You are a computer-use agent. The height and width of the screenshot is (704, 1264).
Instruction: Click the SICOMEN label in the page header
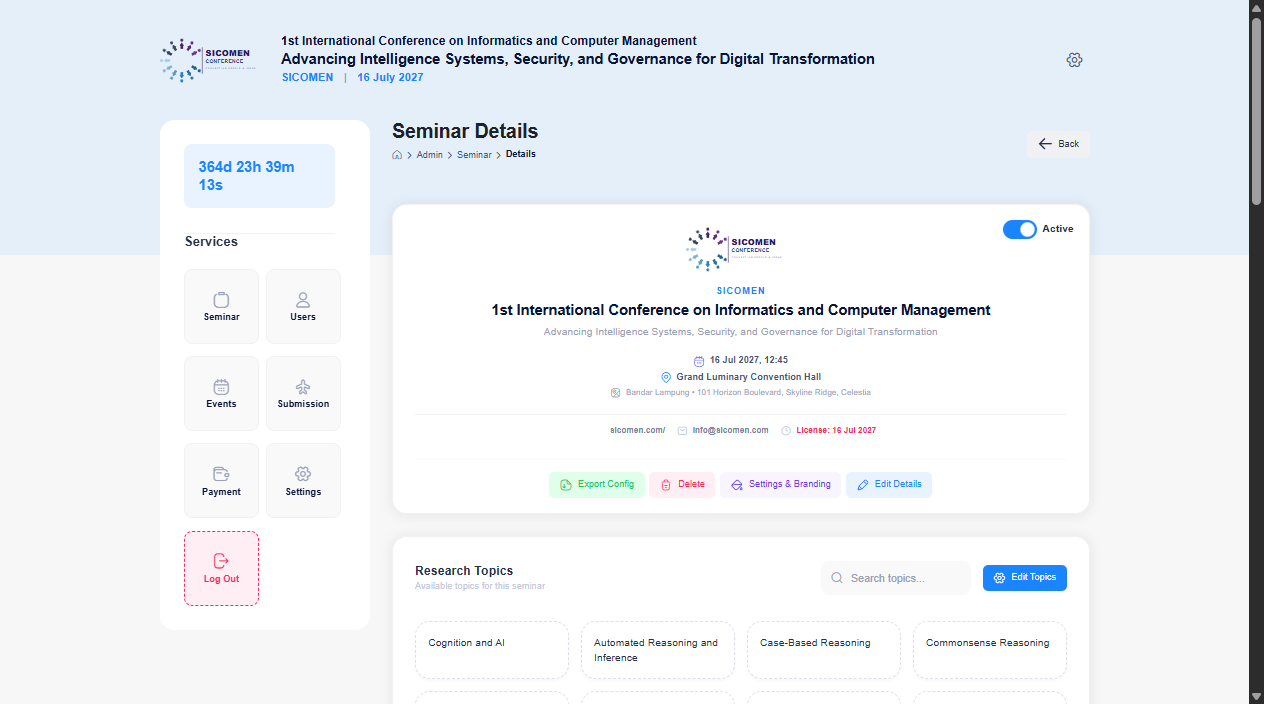tap(307, 77)
